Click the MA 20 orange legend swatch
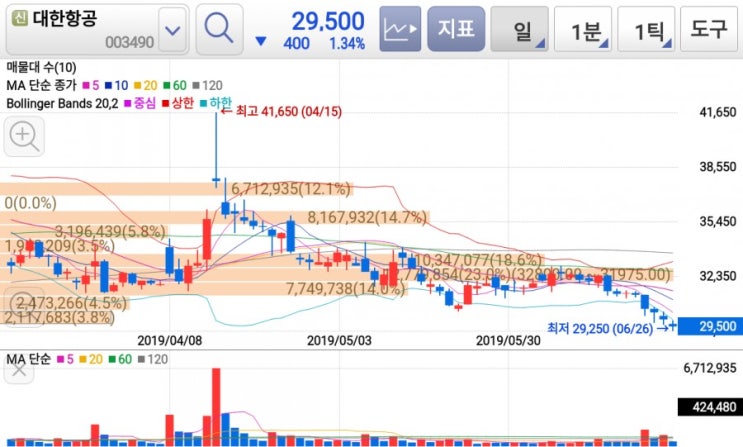This screenshot has height=447, width=743. pyautogui.click(x=137, y=85)
